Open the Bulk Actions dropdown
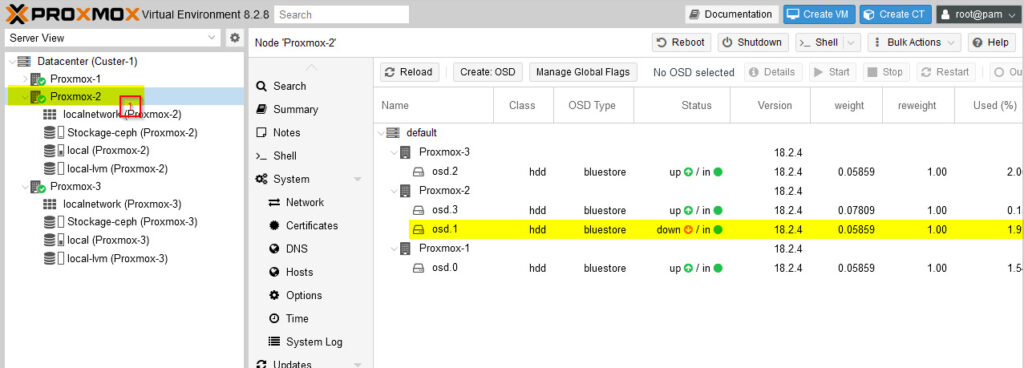Screen dimensions: 1024x368 [914, 42]
